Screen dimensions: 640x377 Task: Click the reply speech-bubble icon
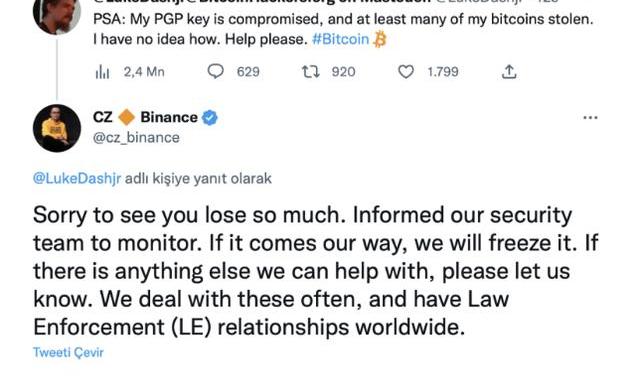216,72
